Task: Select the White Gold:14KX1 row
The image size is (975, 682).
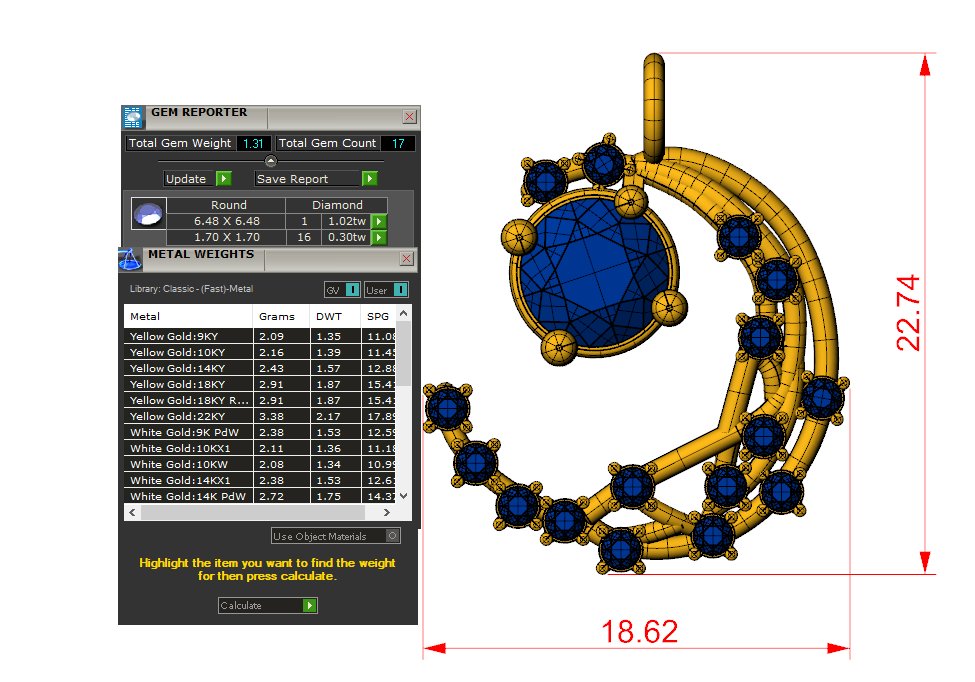Action: tap(260, 481)
